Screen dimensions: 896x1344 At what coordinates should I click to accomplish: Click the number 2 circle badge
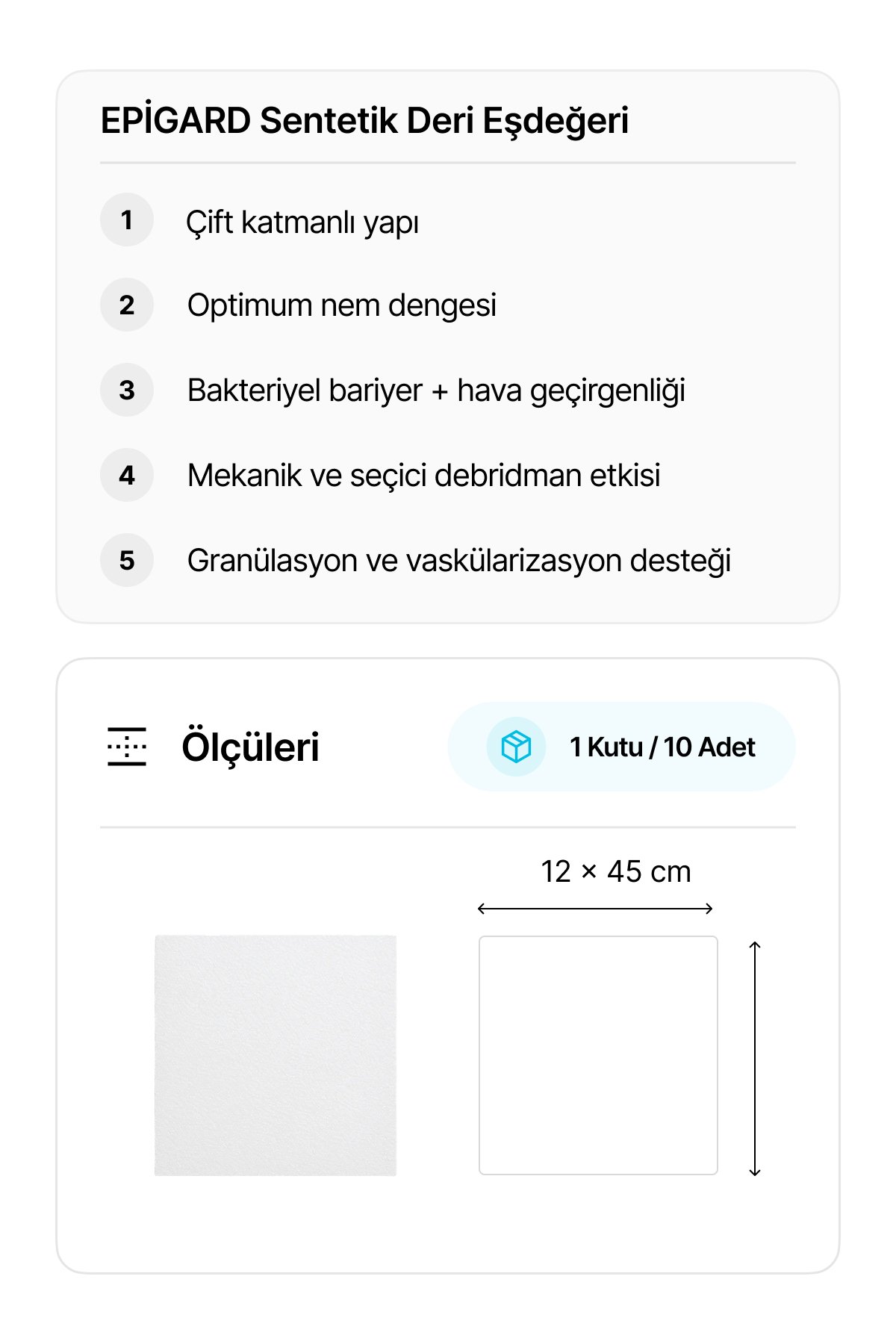pyautogui.click(x=127, y=305)
